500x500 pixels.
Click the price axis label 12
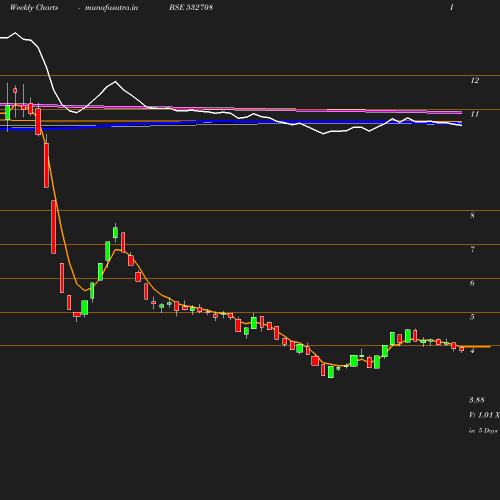[x=475, y=80]
